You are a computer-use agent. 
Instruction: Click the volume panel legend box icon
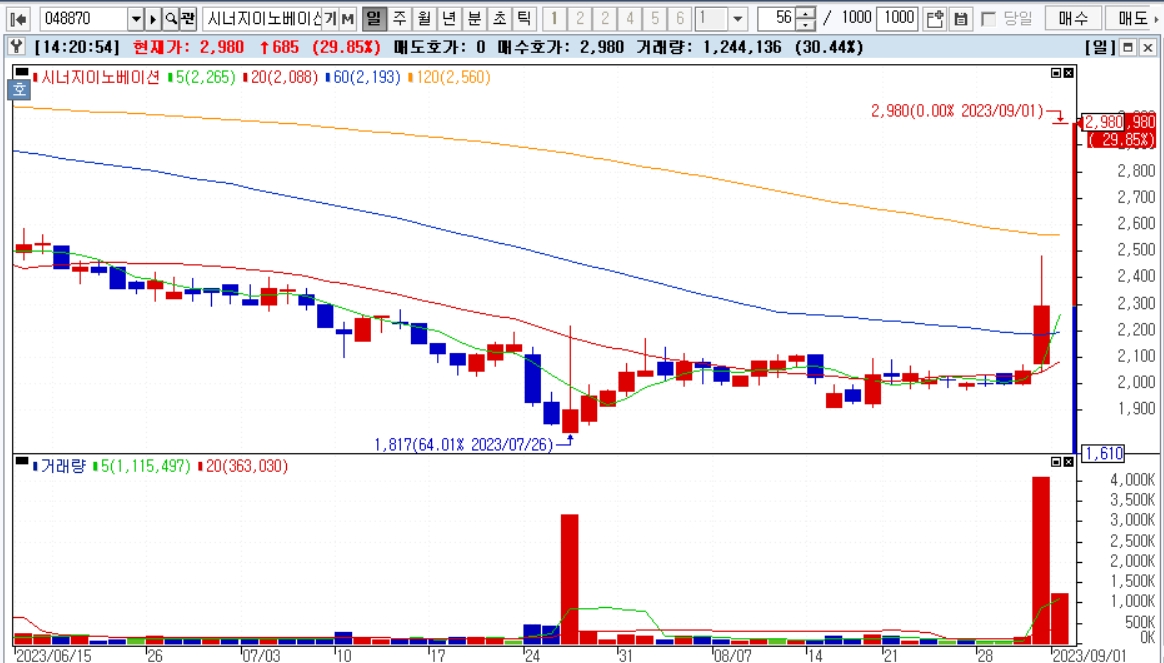coord(22,461)
